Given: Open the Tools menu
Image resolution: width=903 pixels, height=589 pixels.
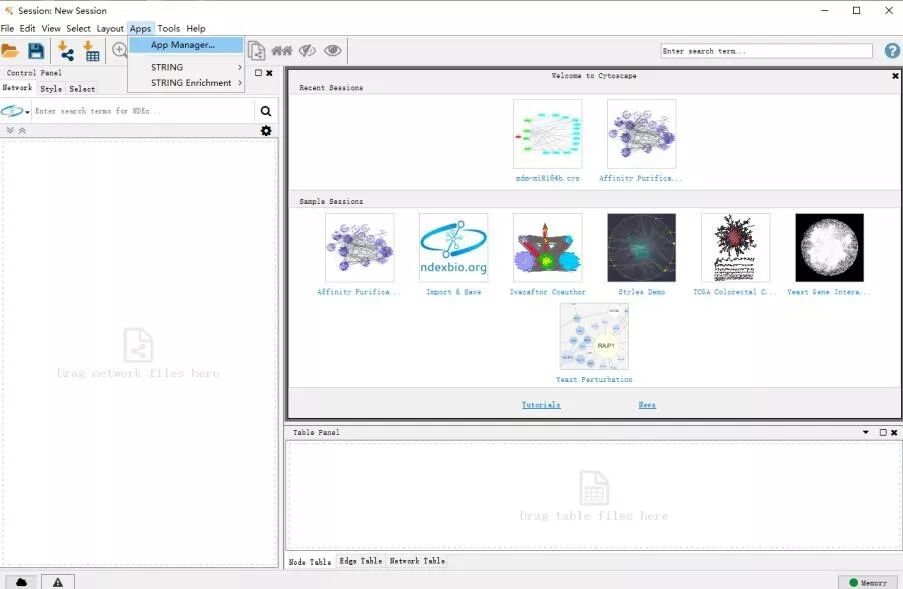Looking at the screenshot, I should pos(169,28).
